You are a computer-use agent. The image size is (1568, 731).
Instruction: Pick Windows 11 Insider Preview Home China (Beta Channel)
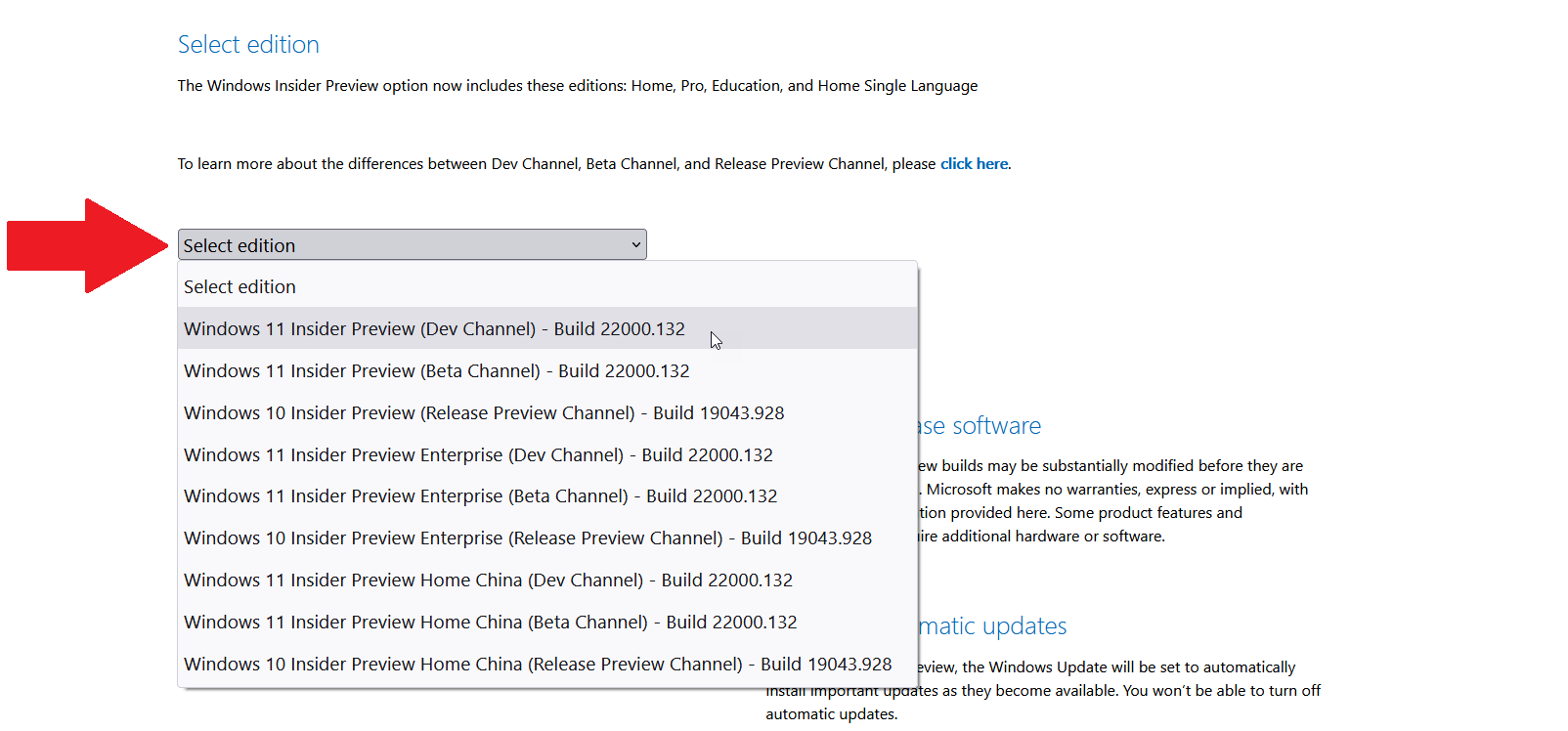[547, 622]
